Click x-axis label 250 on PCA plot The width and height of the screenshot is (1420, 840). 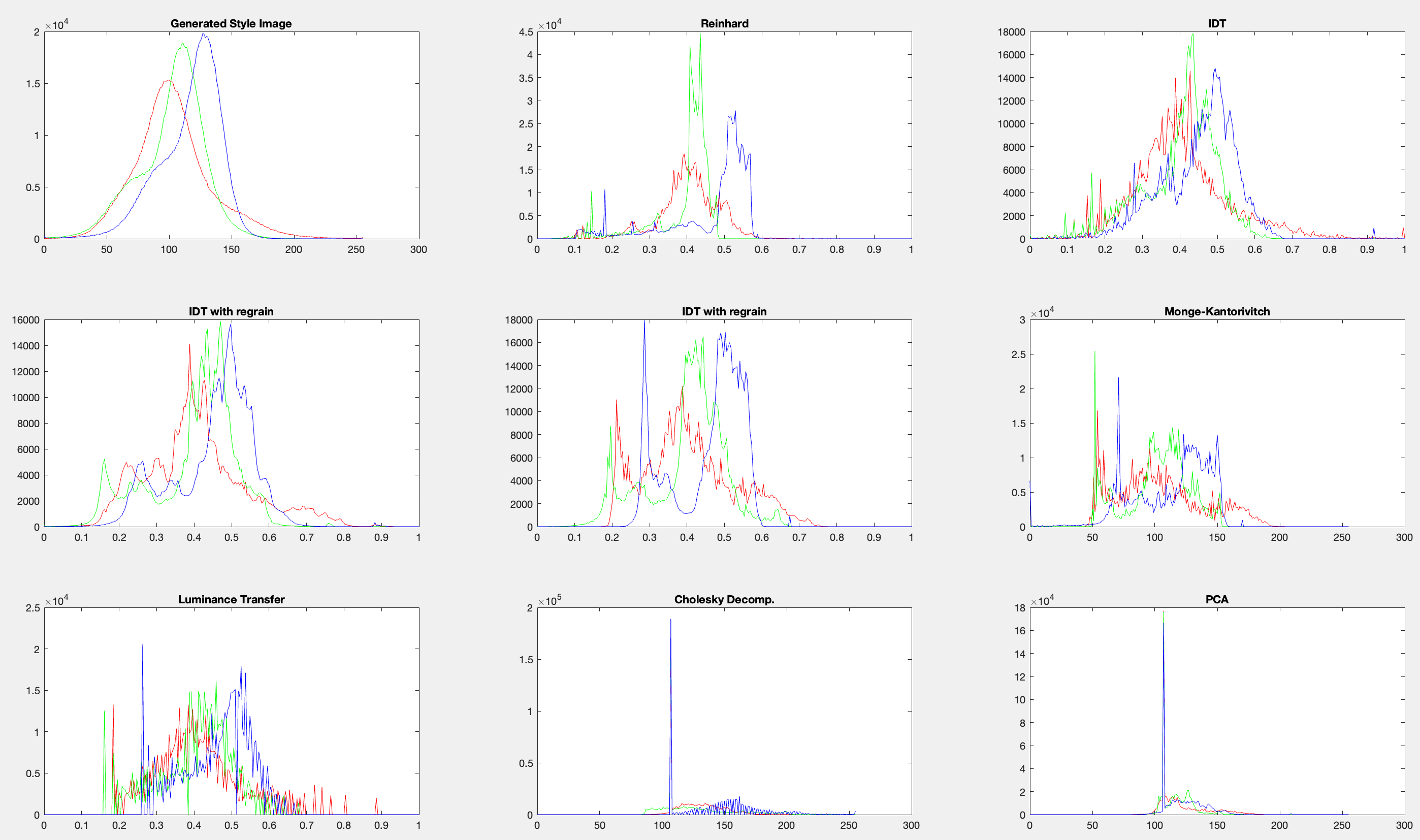point(1341,825)
